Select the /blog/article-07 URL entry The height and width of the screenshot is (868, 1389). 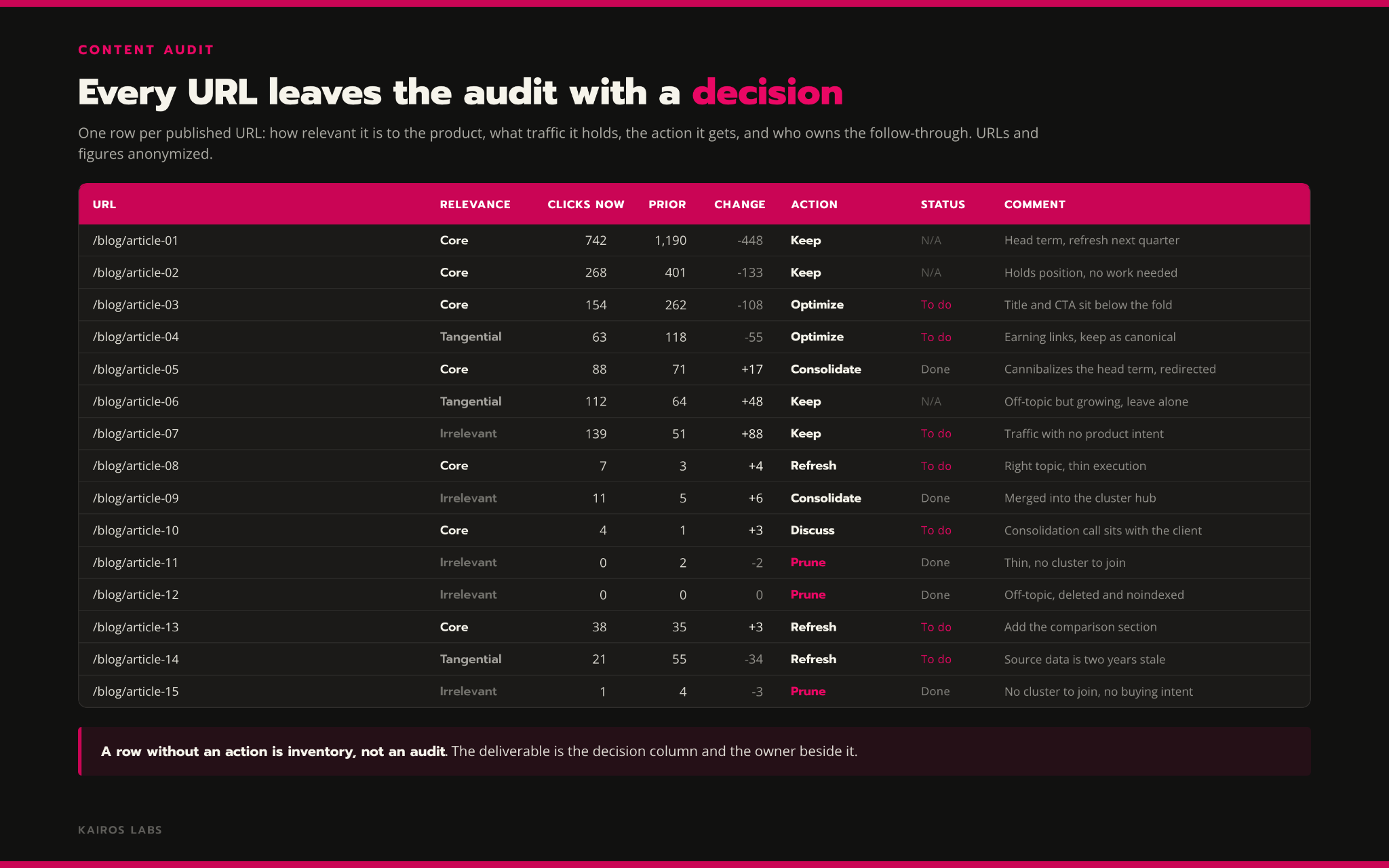point(136,433)
